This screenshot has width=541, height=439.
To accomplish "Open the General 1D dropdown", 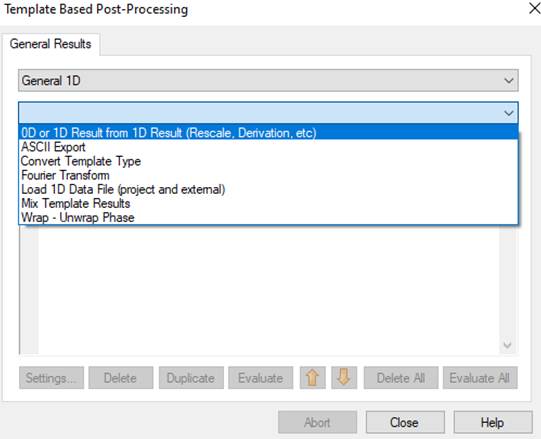I will click(x=268, y=81).
